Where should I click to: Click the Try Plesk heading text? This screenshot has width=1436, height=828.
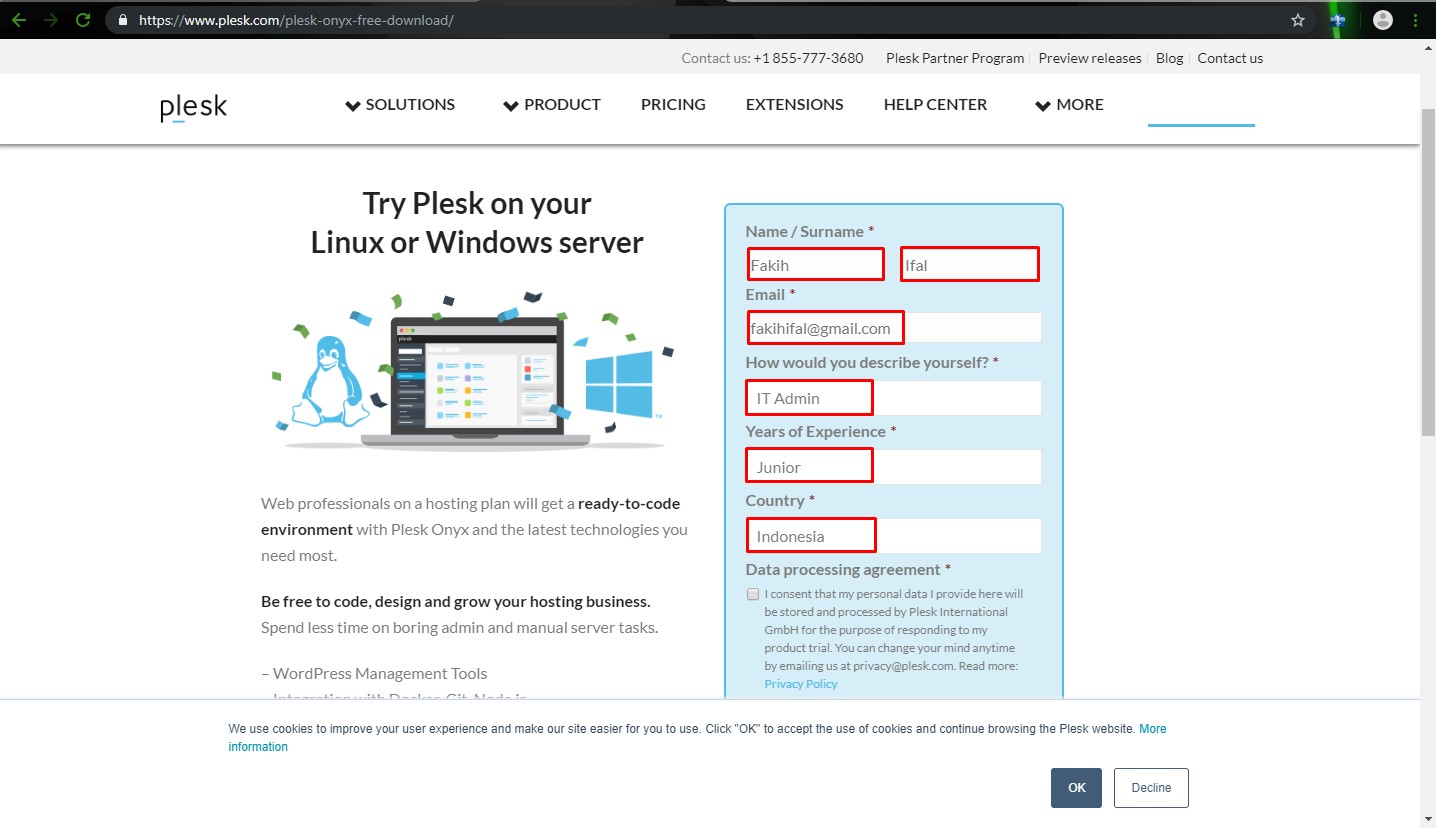[x=477, y=223]
